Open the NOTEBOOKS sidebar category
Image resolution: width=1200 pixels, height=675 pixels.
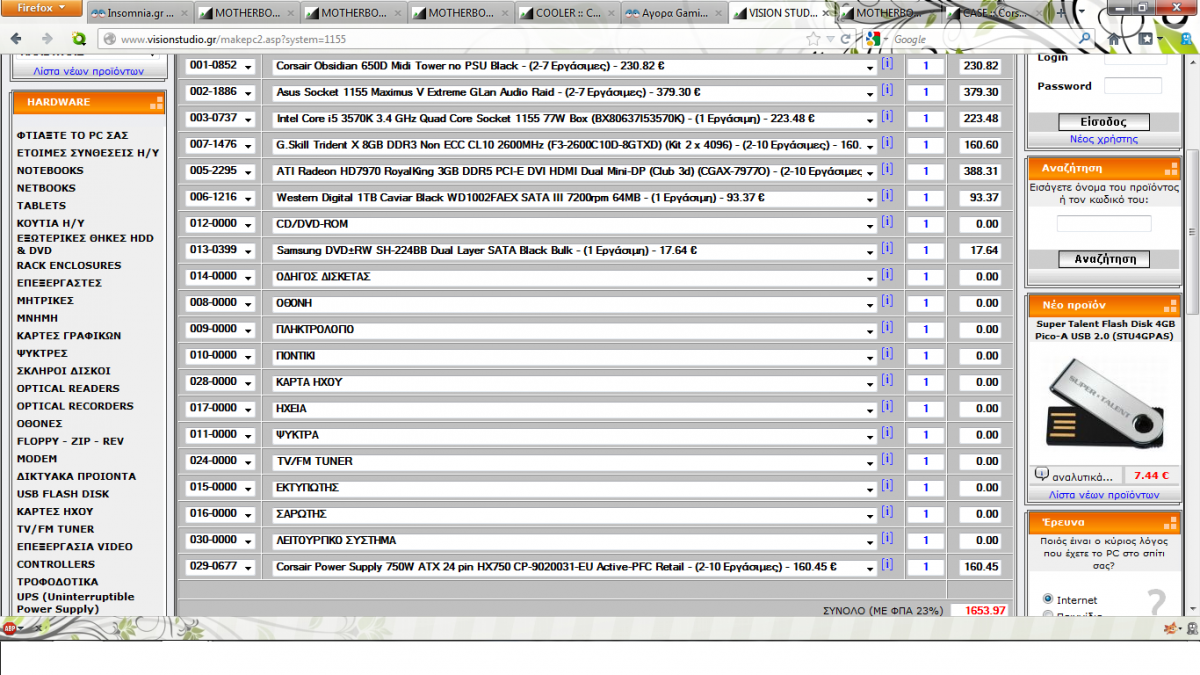(x=50, y=170)
